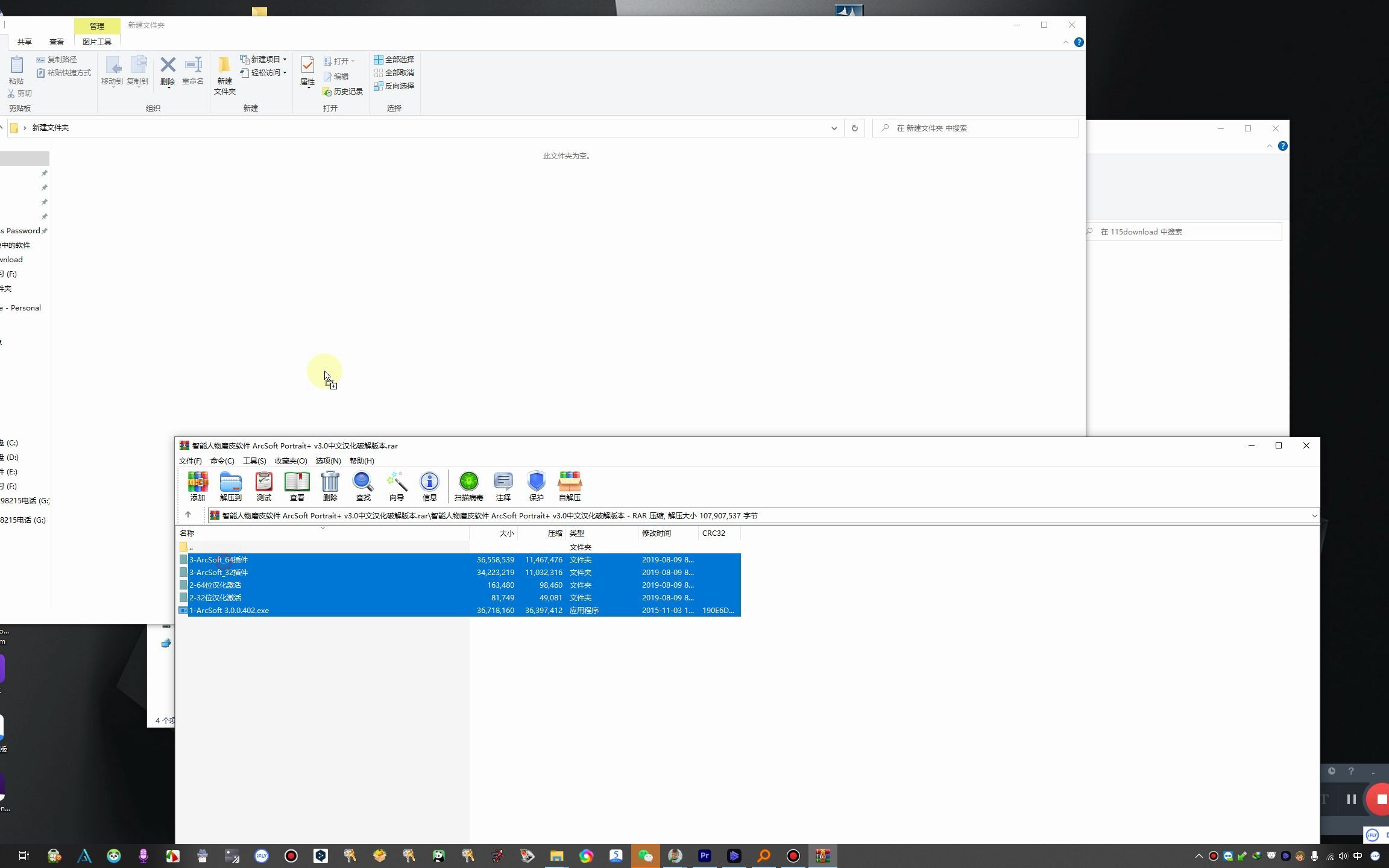
Task: Open the Info (信息) icon in WinRAR
Action: (x=429, y=486)
